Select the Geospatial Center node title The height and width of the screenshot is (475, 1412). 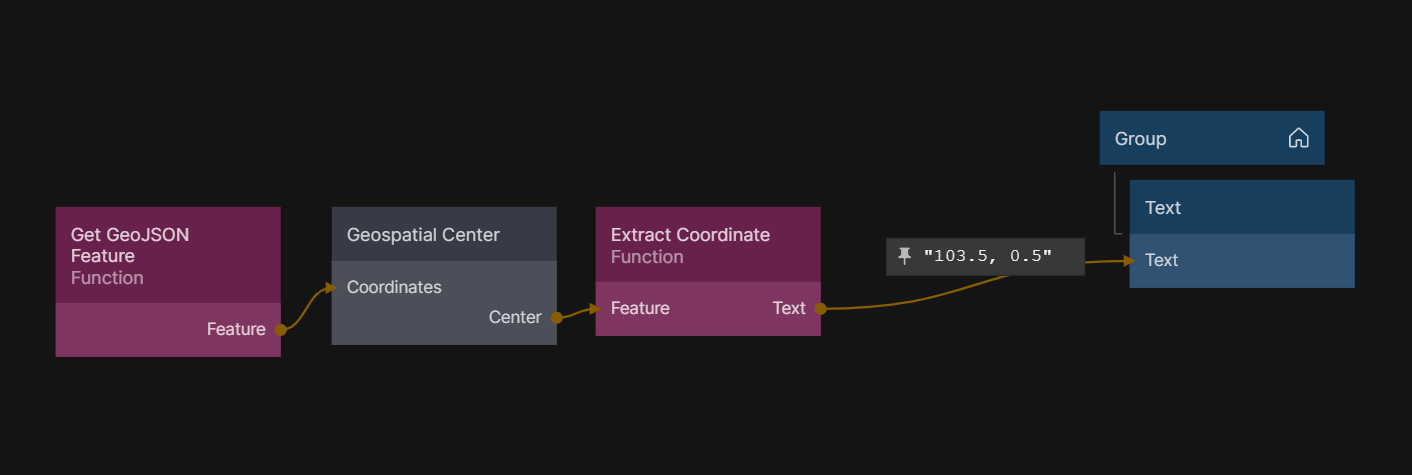coord(423,235)
